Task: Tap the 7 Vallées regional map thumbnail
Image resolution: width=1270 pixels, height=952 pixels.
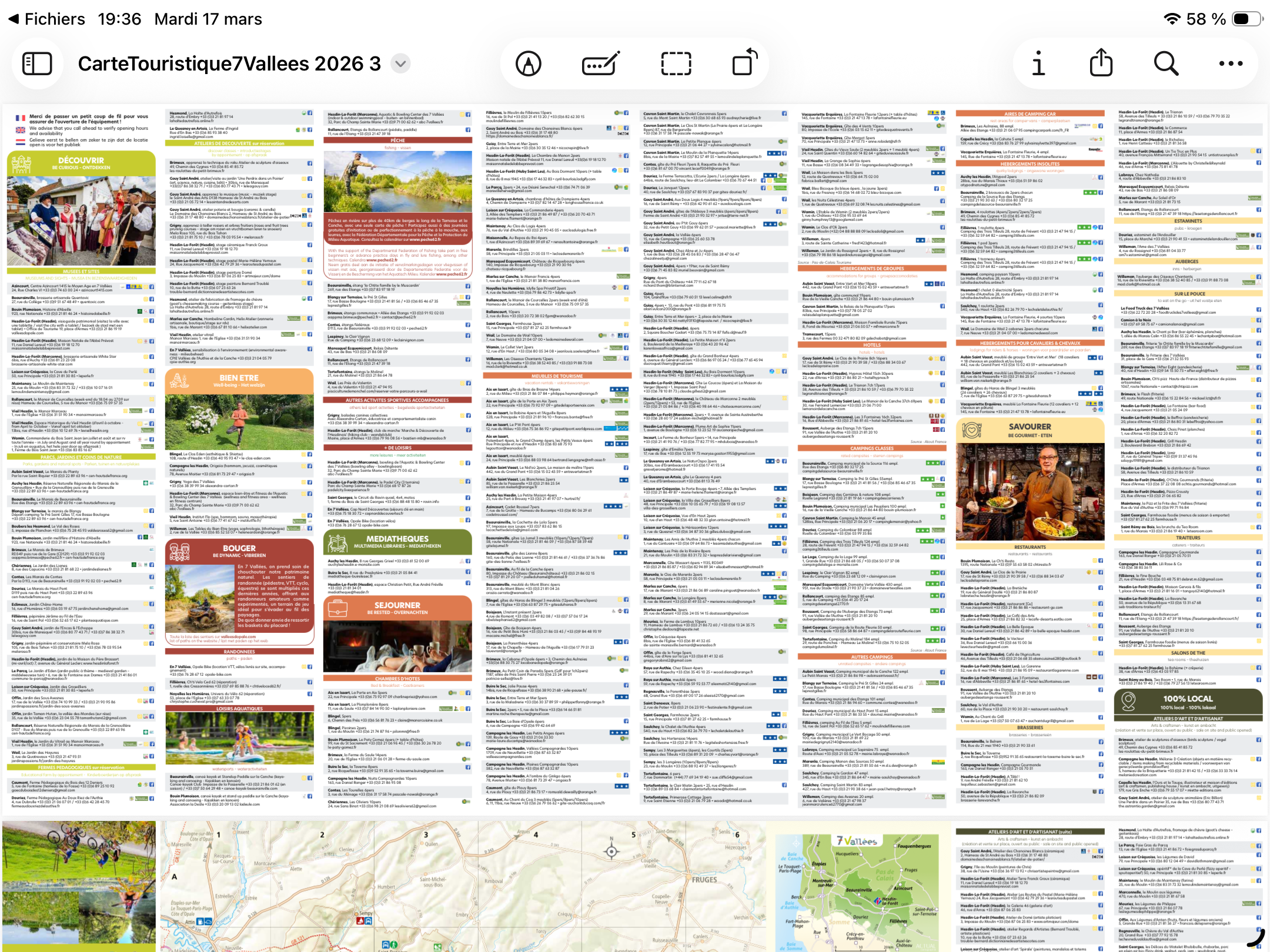Action: click(857, 887)
